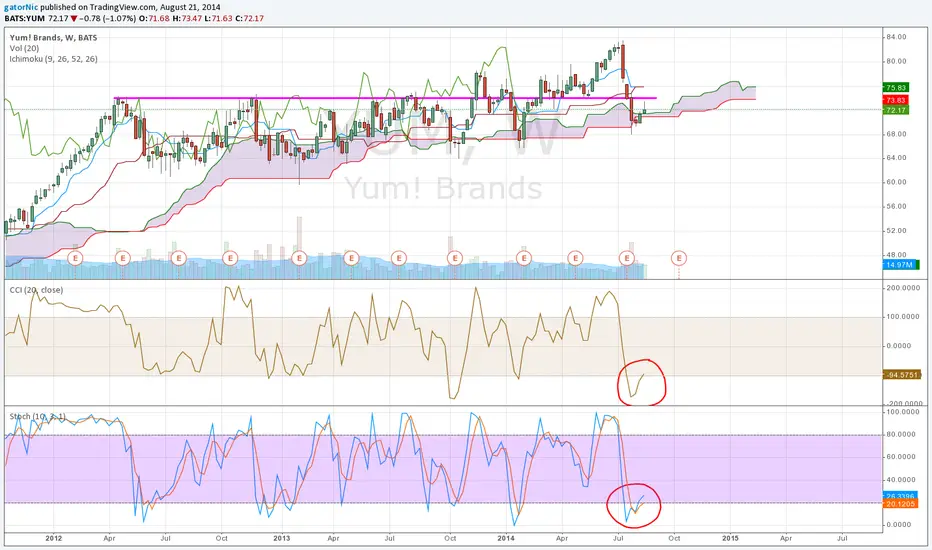This screenshot has width=932, height=550.
Task: Click the earnings E marker for late April 2014
Action: [x=575, y=258]
